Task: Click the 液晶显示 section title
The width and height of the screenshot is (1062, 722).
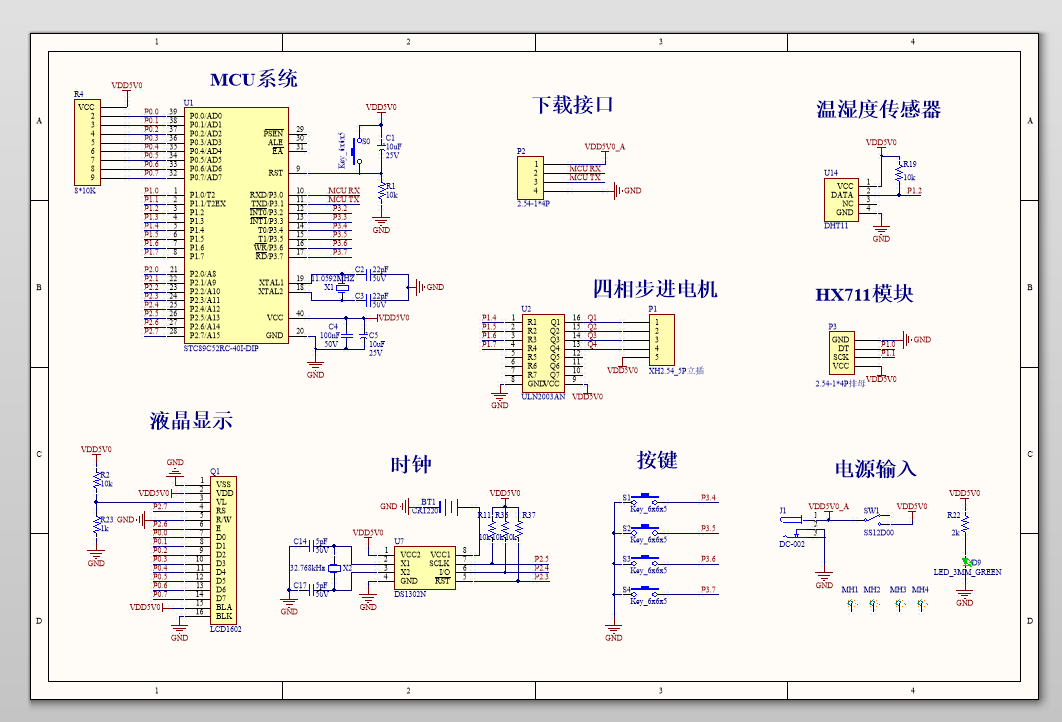Action: point(191,421)
